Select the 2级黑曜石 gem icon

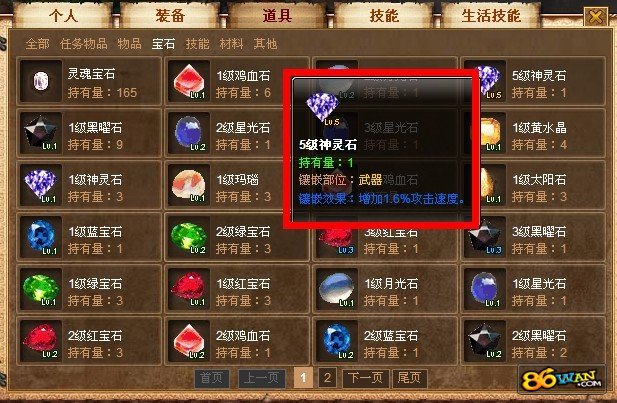click(485, 341)
